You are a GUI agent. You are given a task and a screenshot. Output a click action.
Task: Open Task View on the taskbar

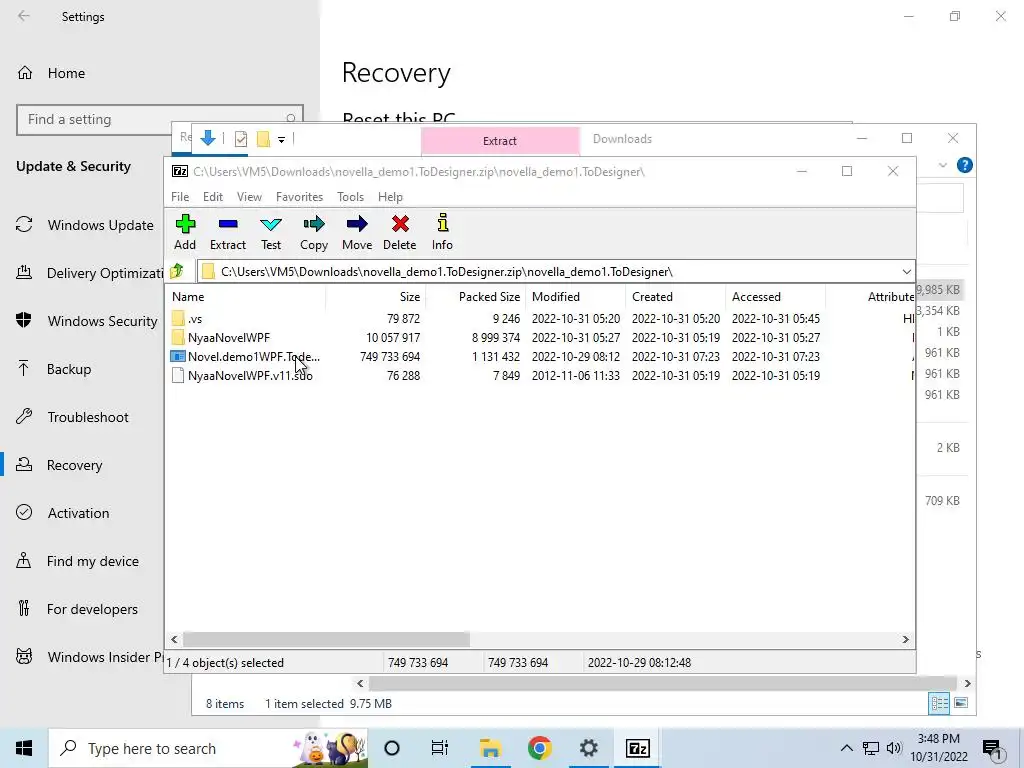[x=440, y=748]
